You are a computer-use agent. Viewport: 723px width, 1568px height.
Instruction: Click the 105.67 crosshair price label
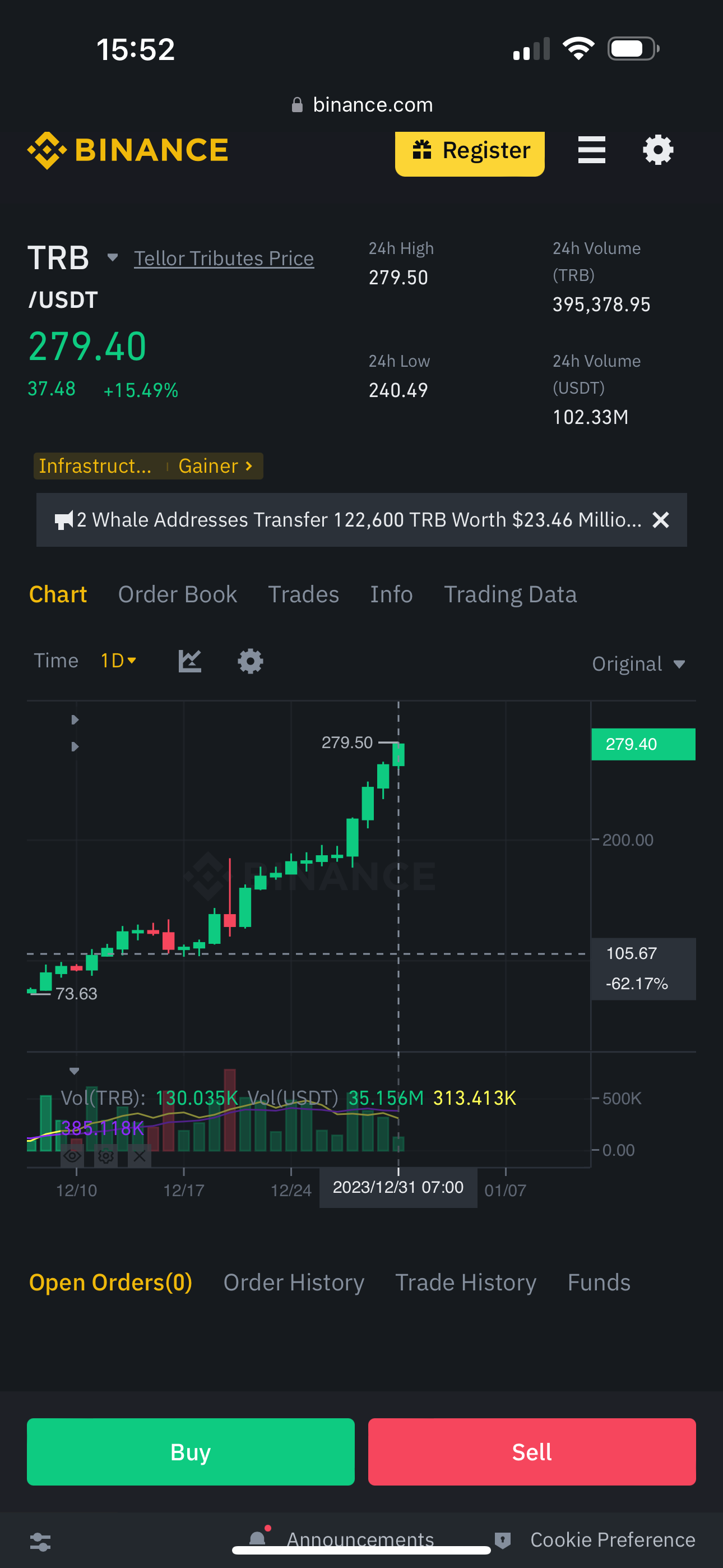pos(632,953)
